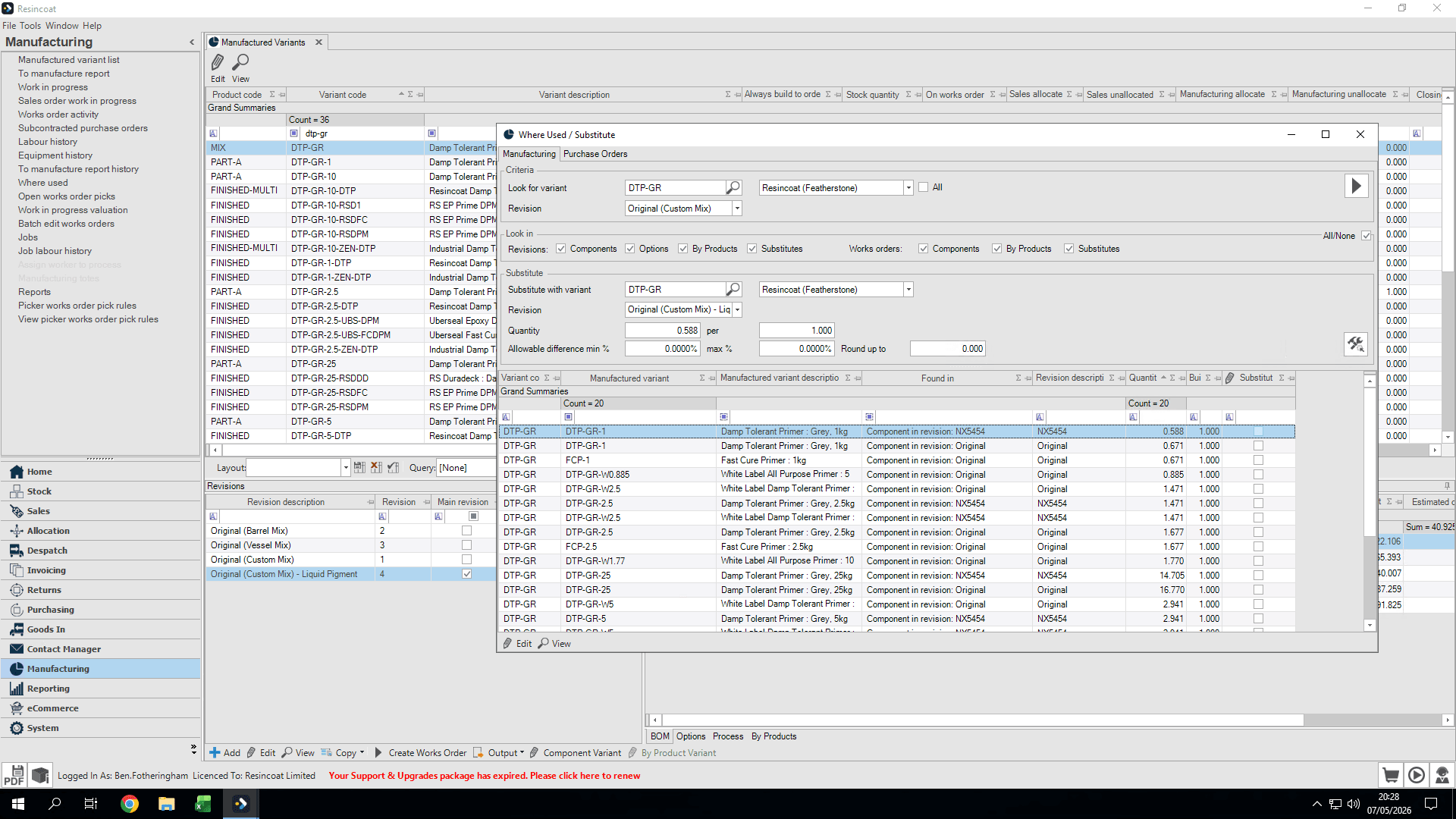Screen dimensions: 1456x819
Task: Collapse the Manufacturing navigation panel
Action: (192, 42)
